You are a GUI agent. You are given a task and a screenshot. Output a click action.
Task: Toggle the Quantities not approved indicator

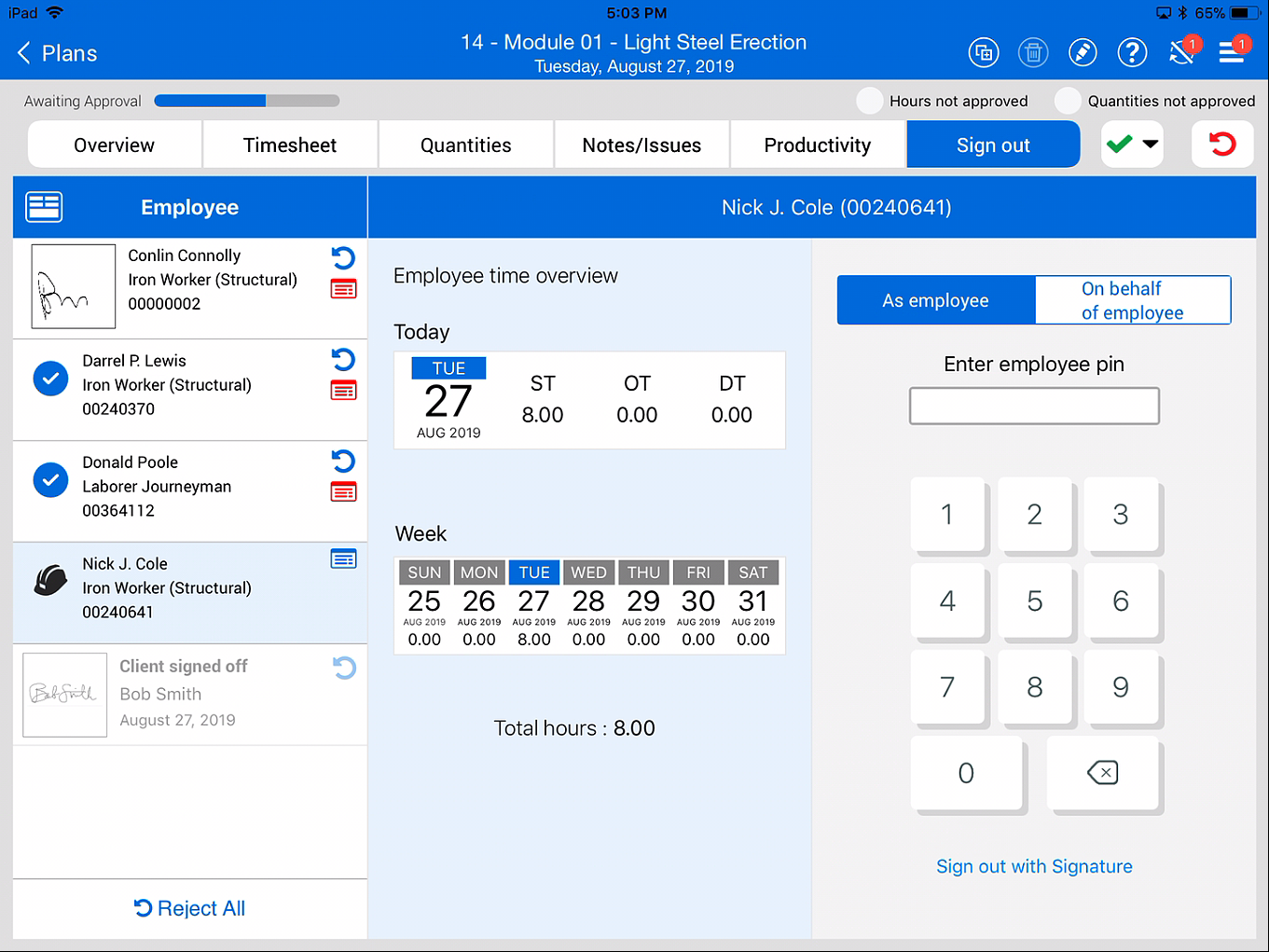coord(1068,101)
